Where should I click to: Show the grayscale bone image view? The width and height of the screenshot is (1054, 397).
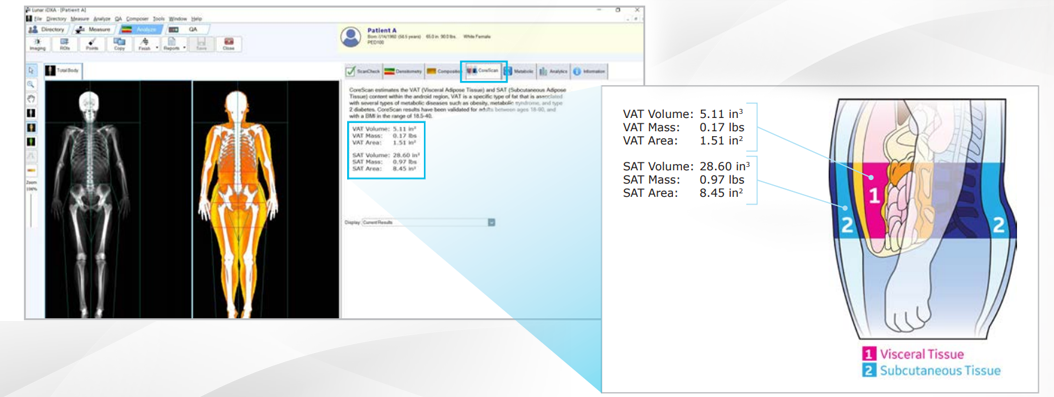pyautogui.click(x=31, y=113)
